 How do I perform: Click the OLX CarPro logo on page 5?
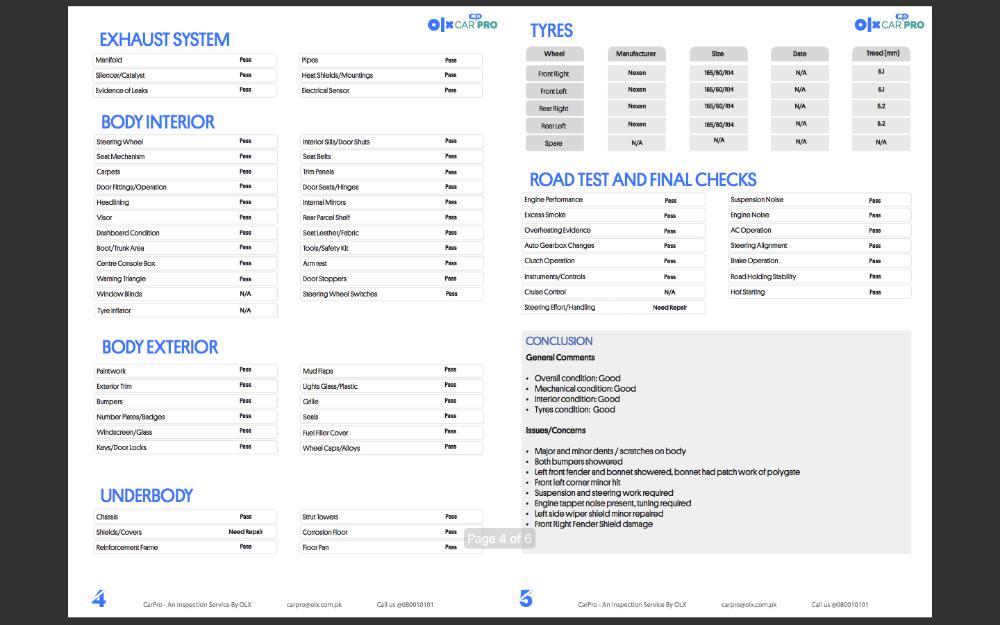(889, 24)
